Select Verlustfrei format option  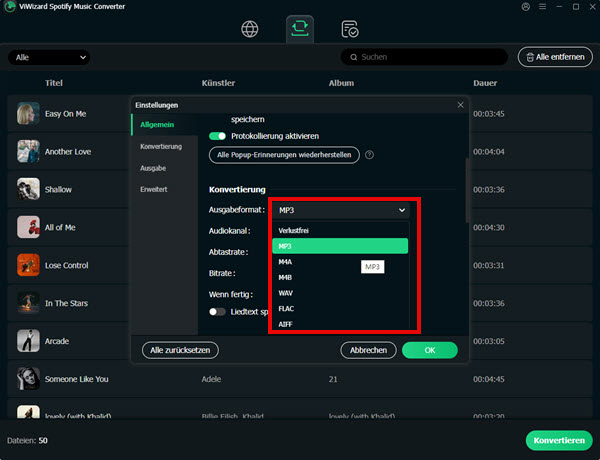[340, 230]
